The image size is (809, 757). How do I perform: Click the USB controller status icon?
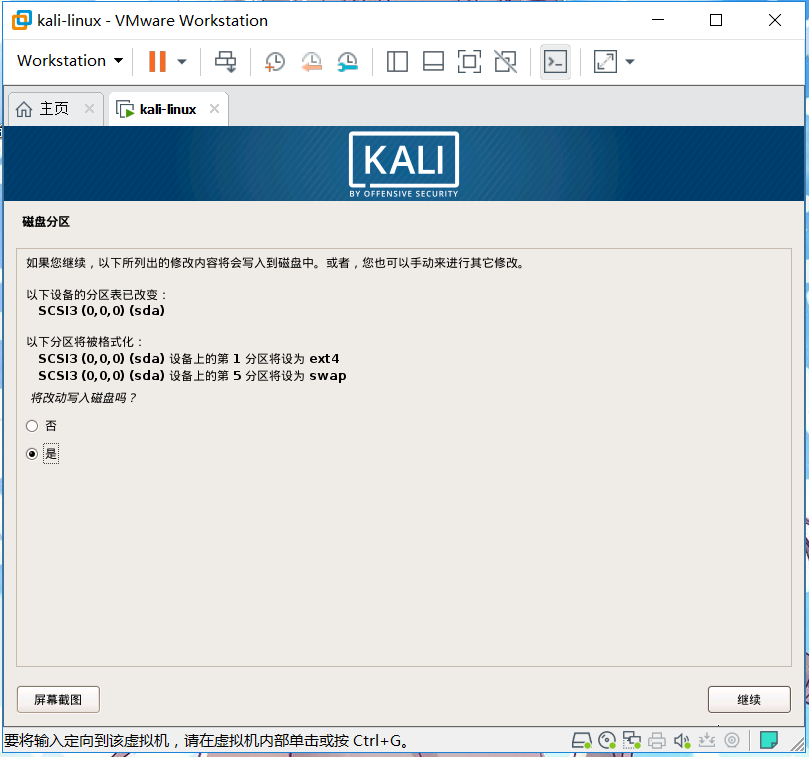(x=707, y=740)
